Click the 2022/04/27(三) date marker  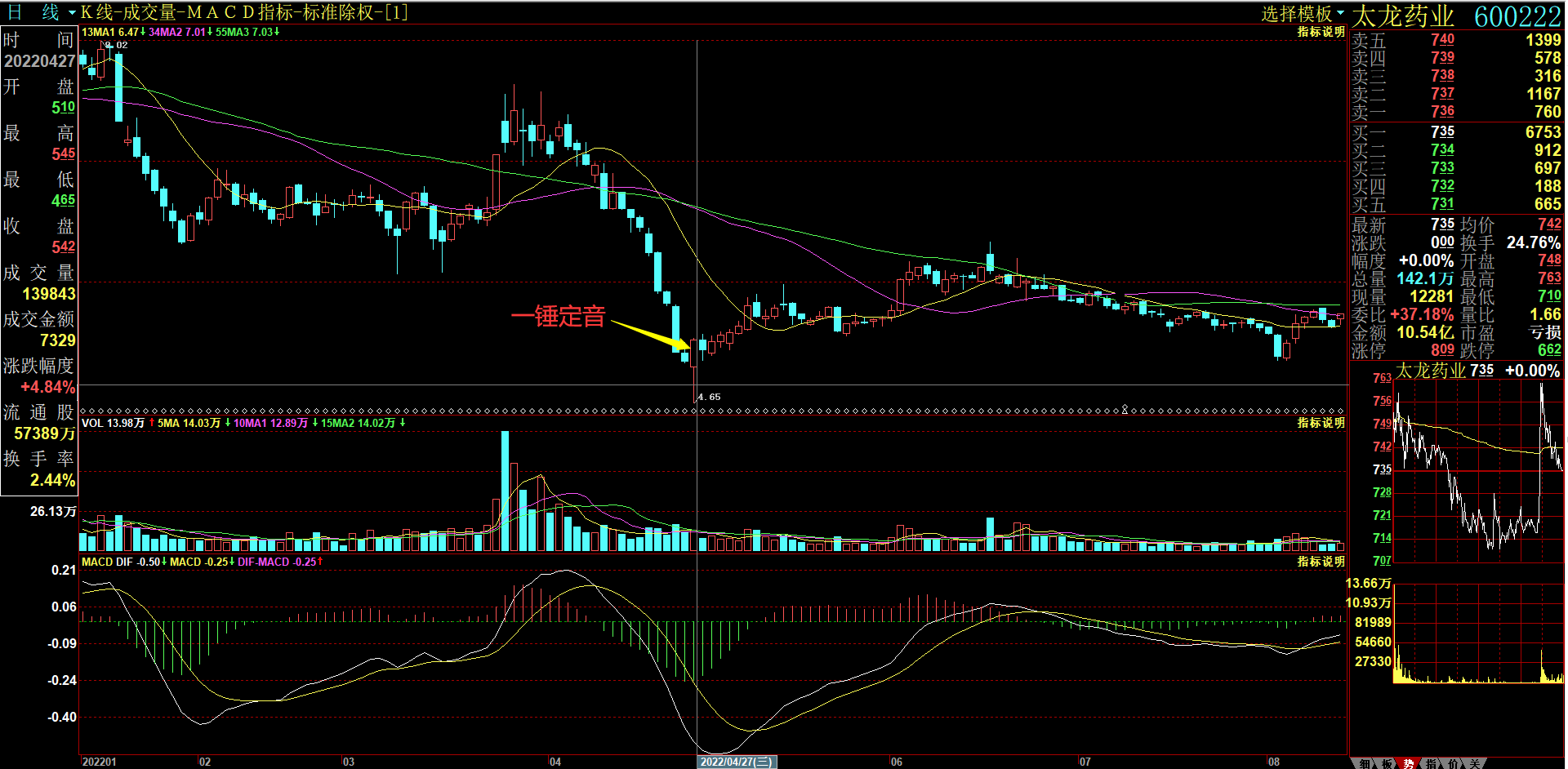(737, 762)
